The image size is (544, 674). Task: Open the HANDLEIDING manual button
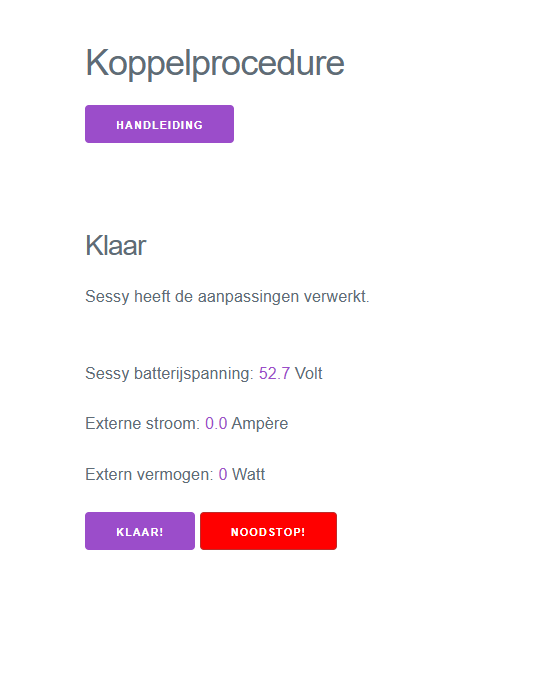pyautogui.click(x=159, y=124)
